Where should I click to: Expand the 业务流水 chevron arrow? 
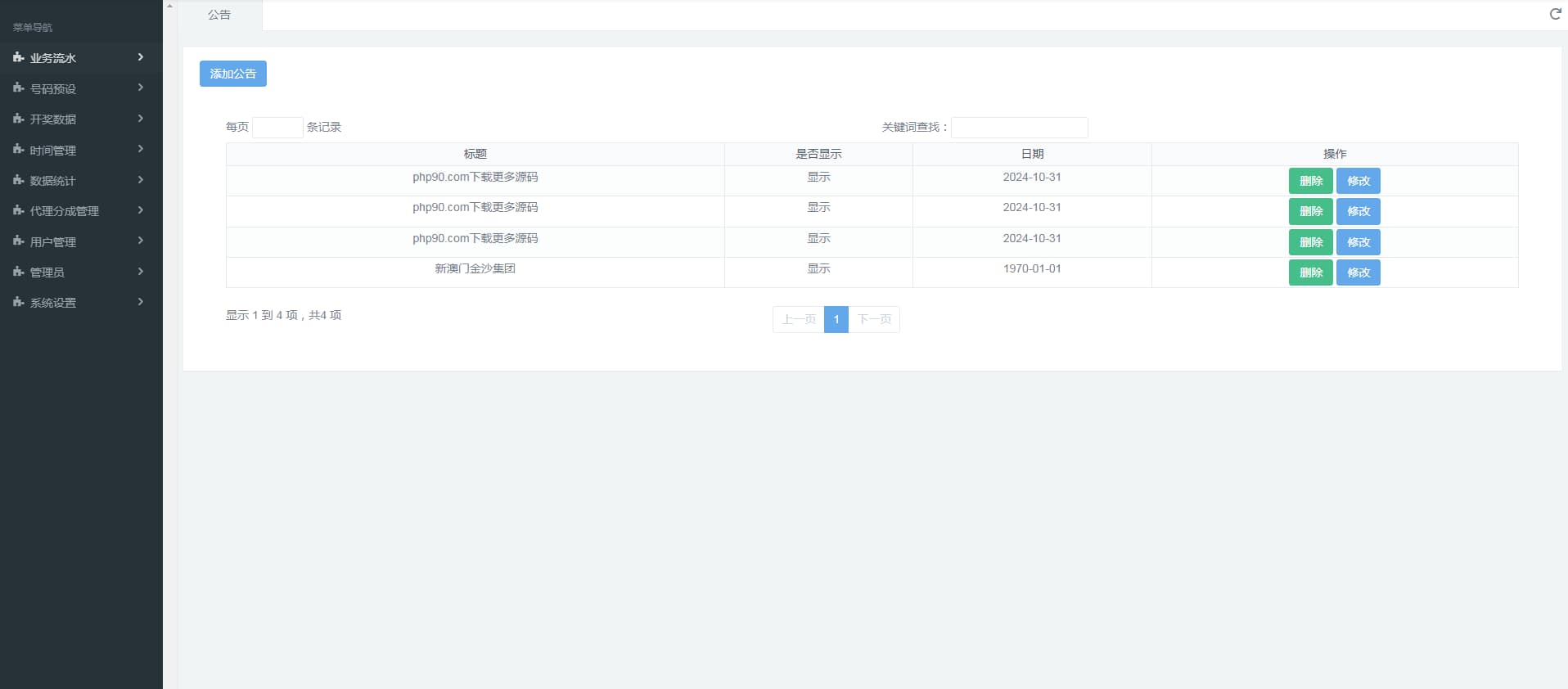pos(141,57)
